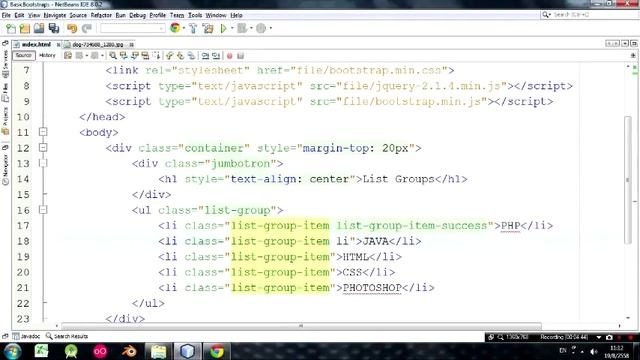Click the red Start Macro Recording icon
This screenshot has width=640, height=360.
[230, 56]
